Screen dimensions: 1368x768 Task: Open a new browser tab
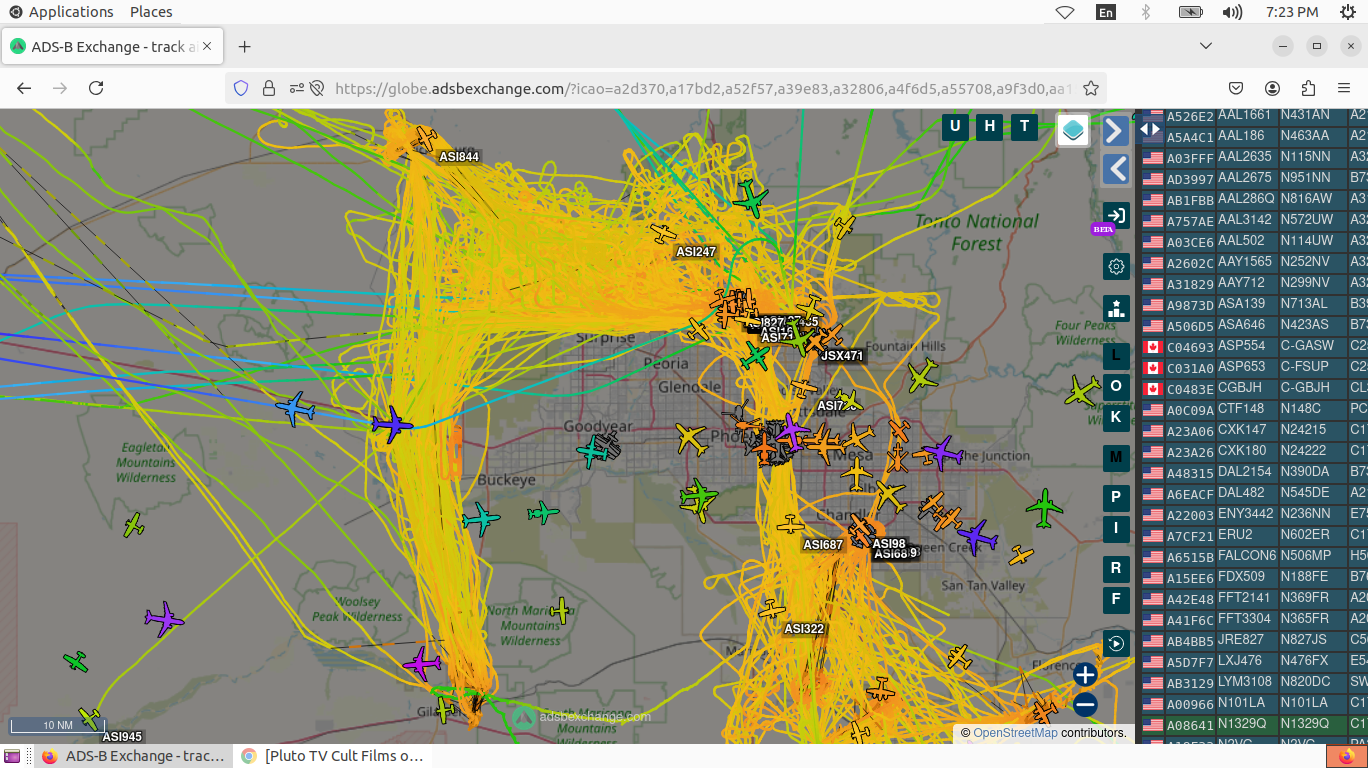pos(245,47)
